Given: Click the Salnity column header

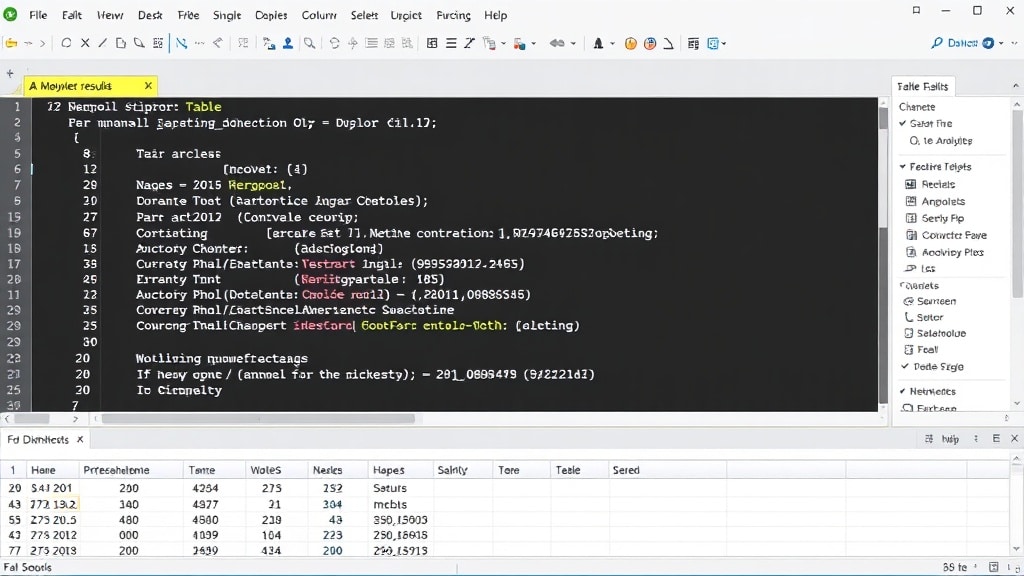Looking at the screenshot, I should (452, 470).
